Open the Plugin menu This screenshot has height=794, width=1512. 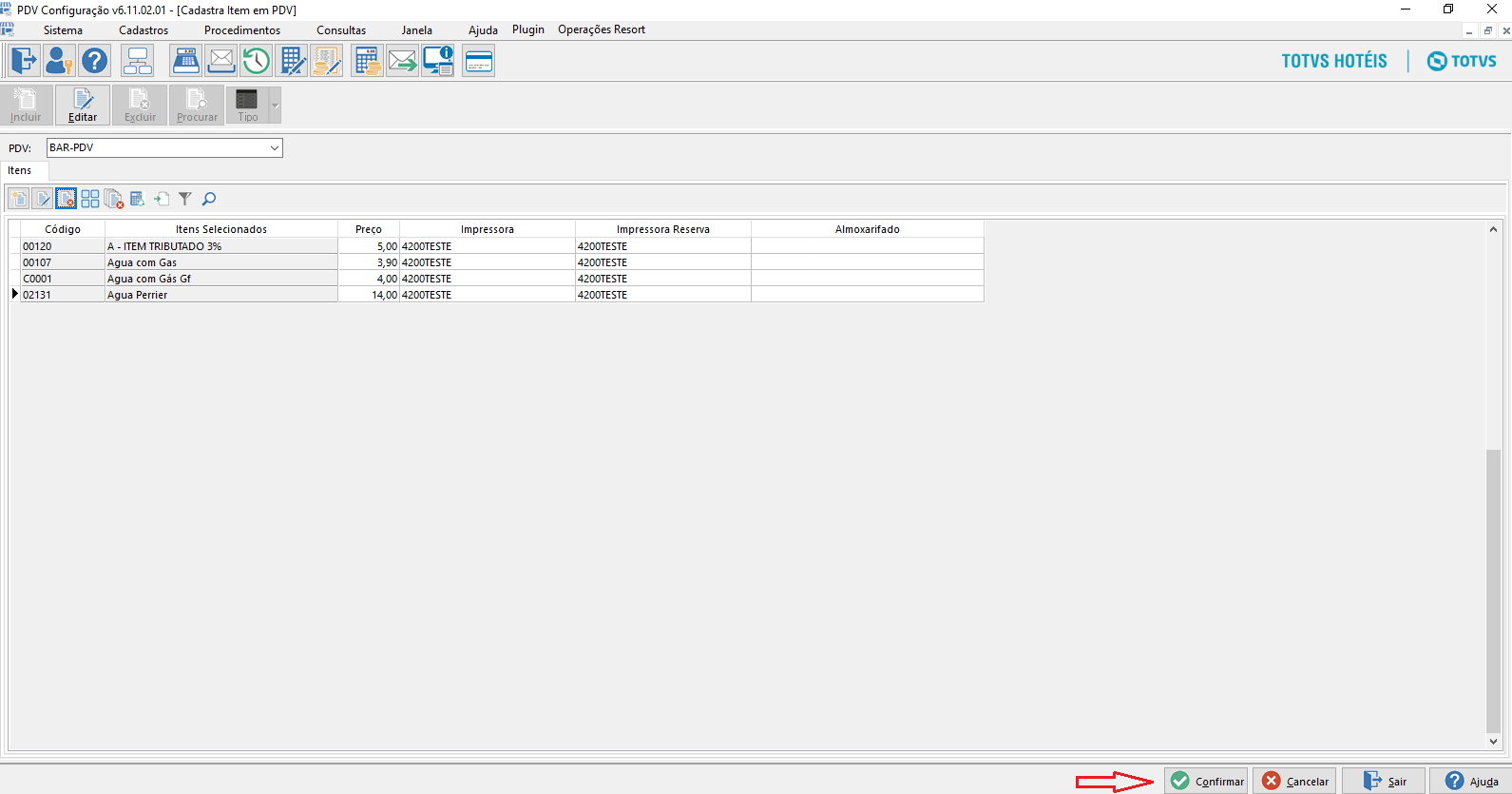click(x=528, y=29)
